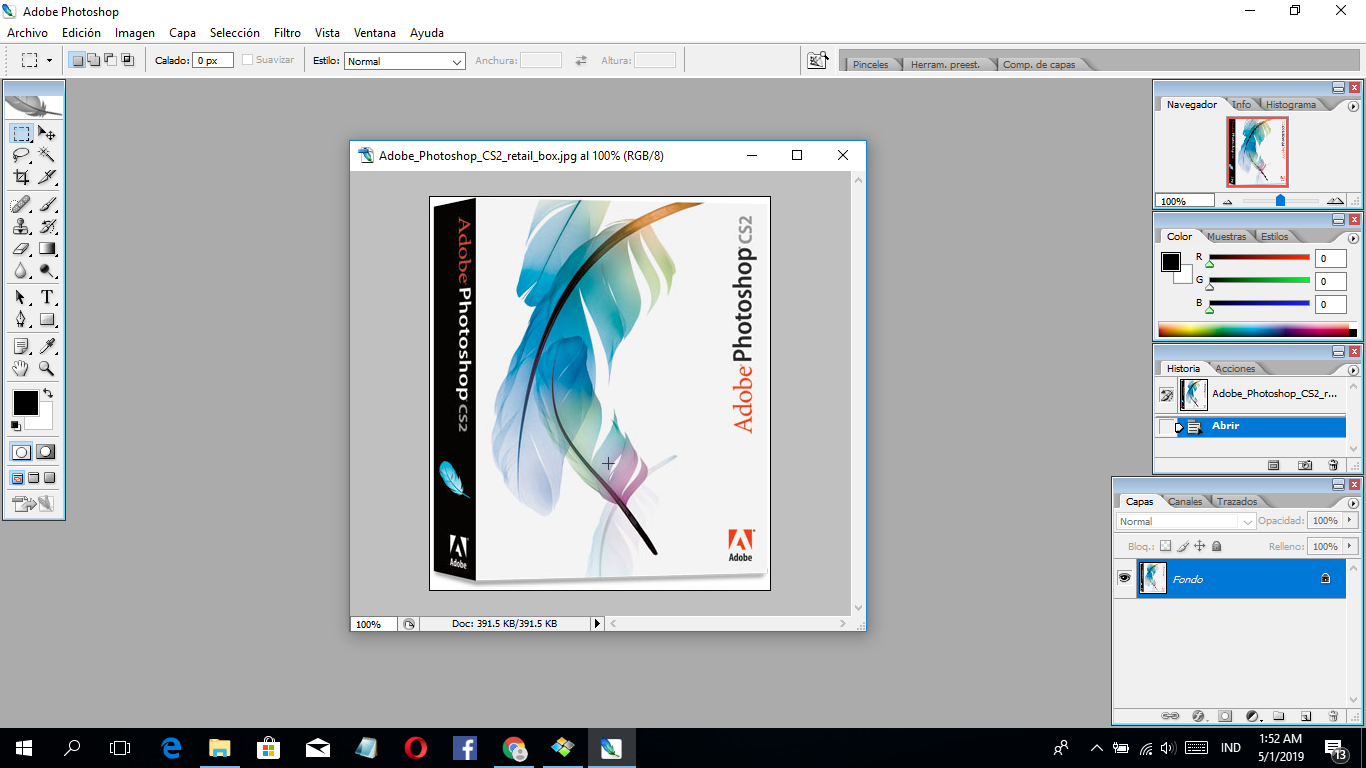Open layer blend mode Normal dropdown
The height and width of the screenshot is (768, 1366).
point(1186,521)
